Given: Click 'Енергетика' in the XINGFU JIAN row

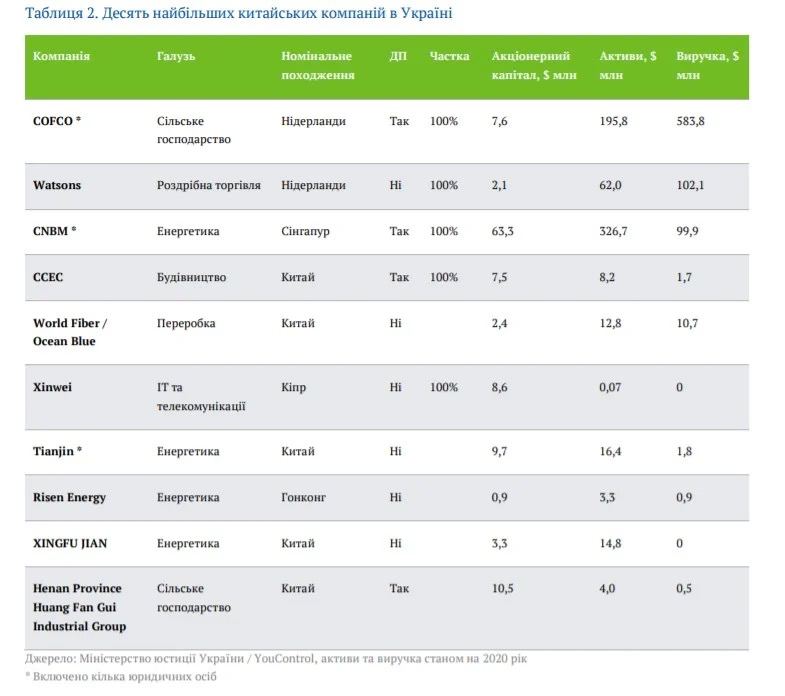Looking at the screenshot, I should tap(188, 544).
